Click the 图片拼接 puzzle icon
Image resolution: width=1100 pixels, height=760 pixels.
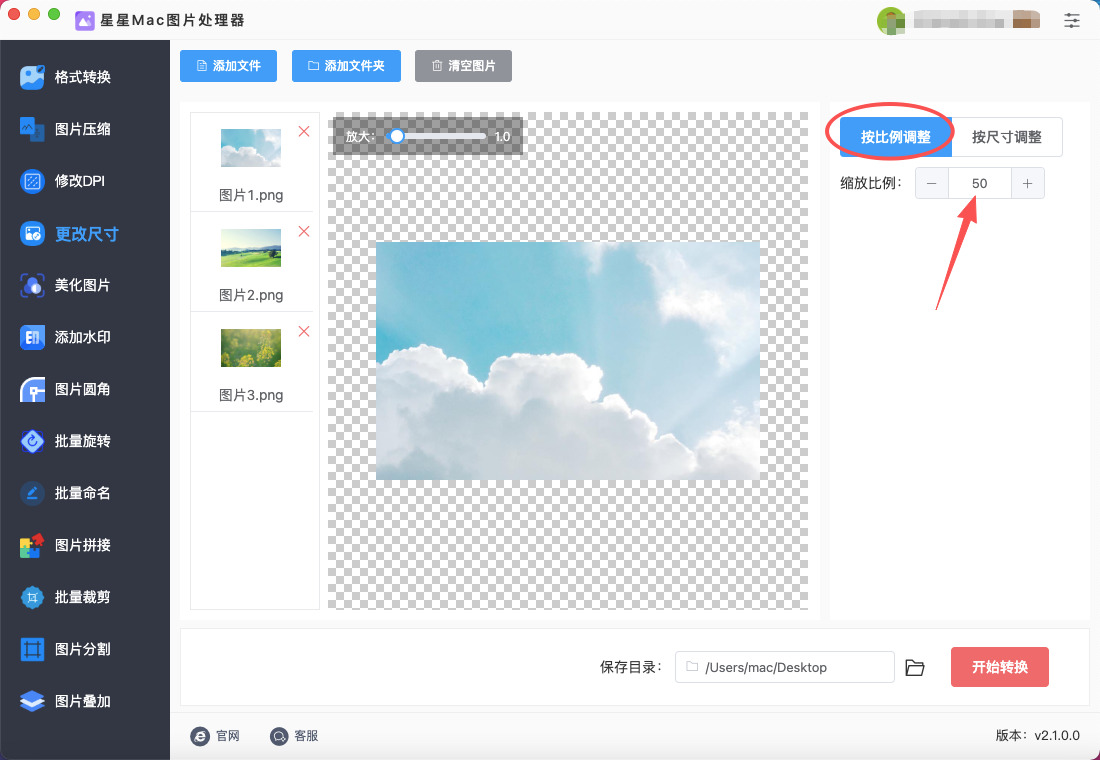click(x=32, y=545)
